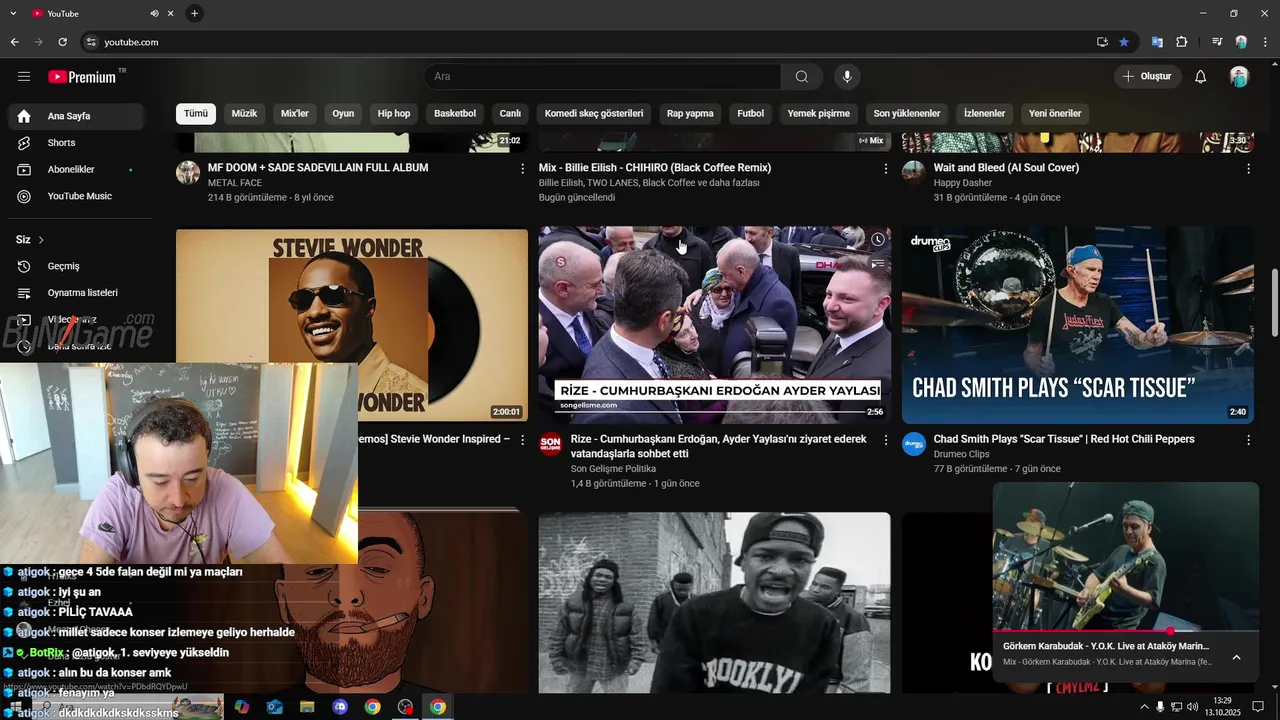Open Geçmiş history in sidebar
The width and height of the screenshot is (1280, 720).
[x=76, y=266]
